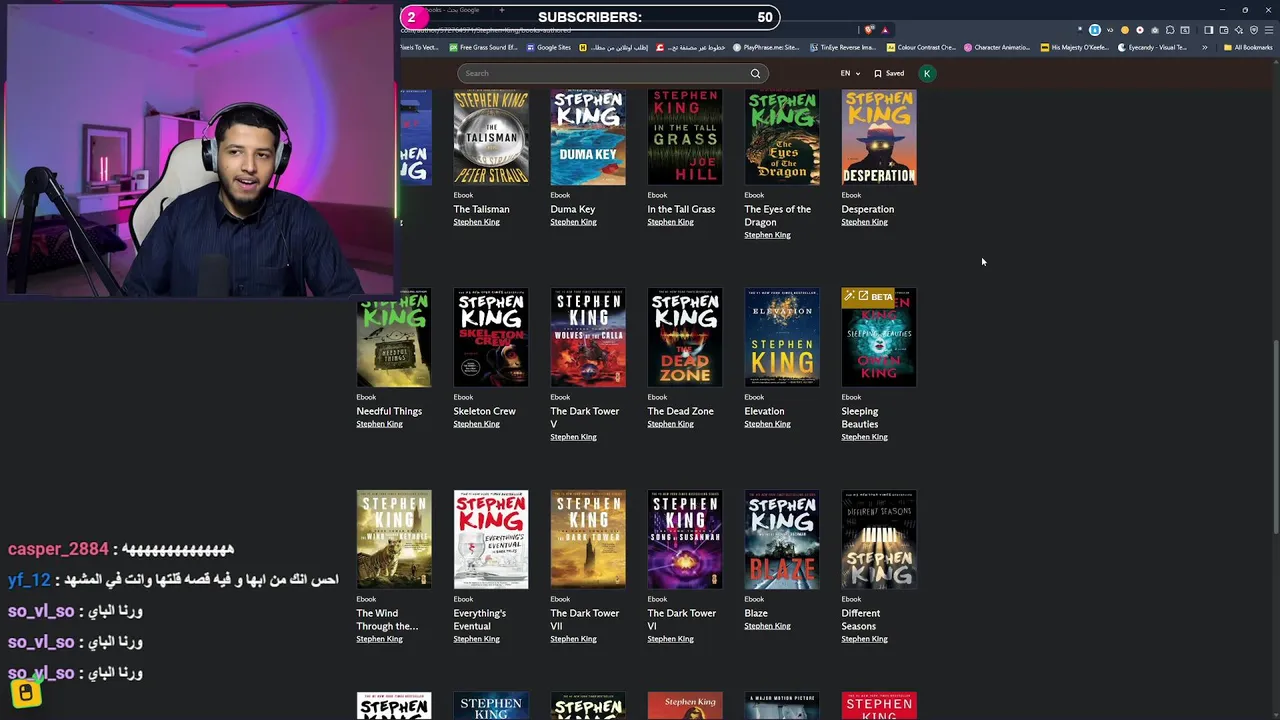Click The Talisman title link
Screen dimensions: 1280x720
pyautogui.click(x=481, y=209)
